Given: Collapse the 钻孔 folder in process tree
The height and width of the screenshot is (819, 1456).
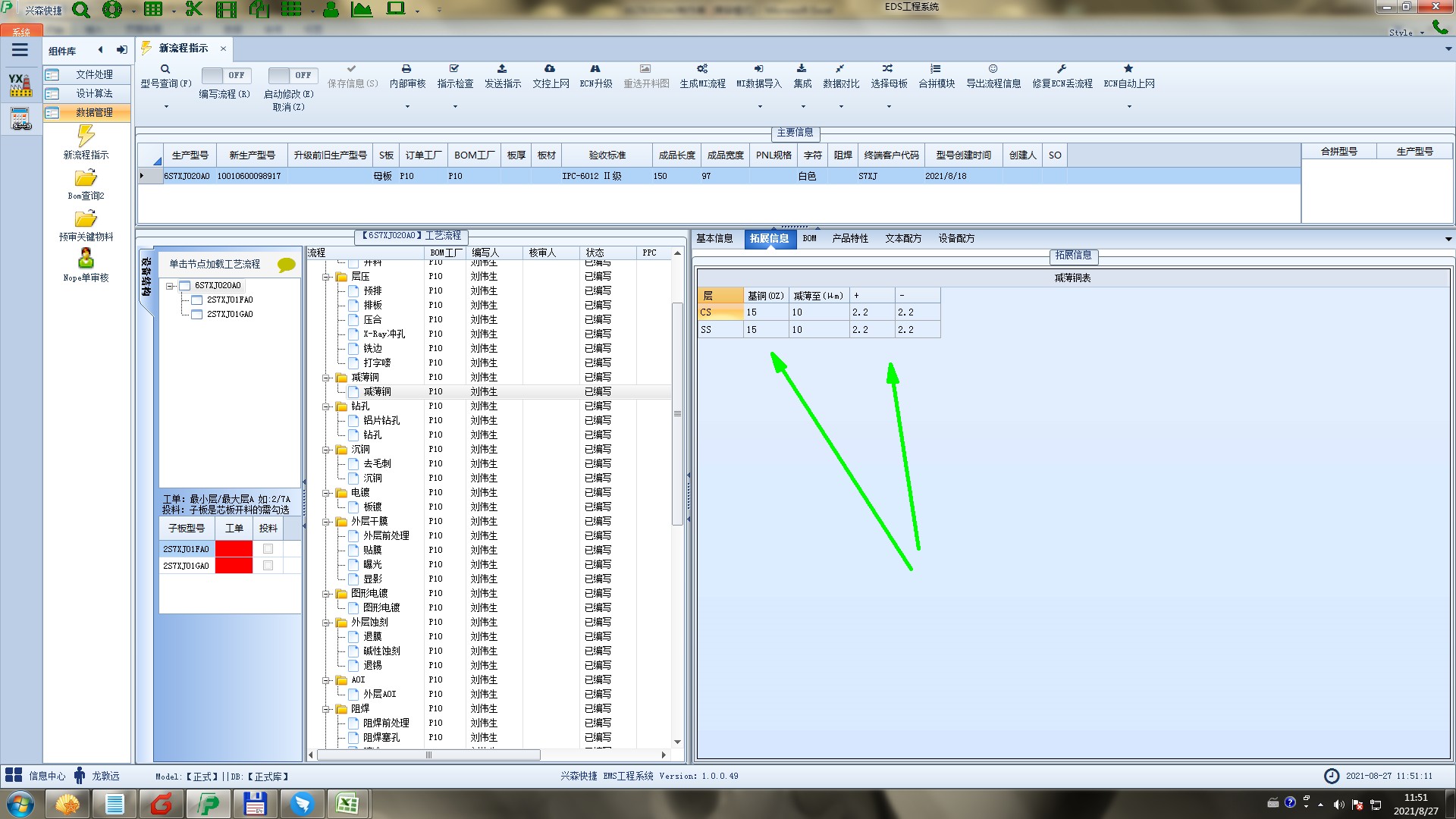Looking at the screenshot, I should point(326,406).
